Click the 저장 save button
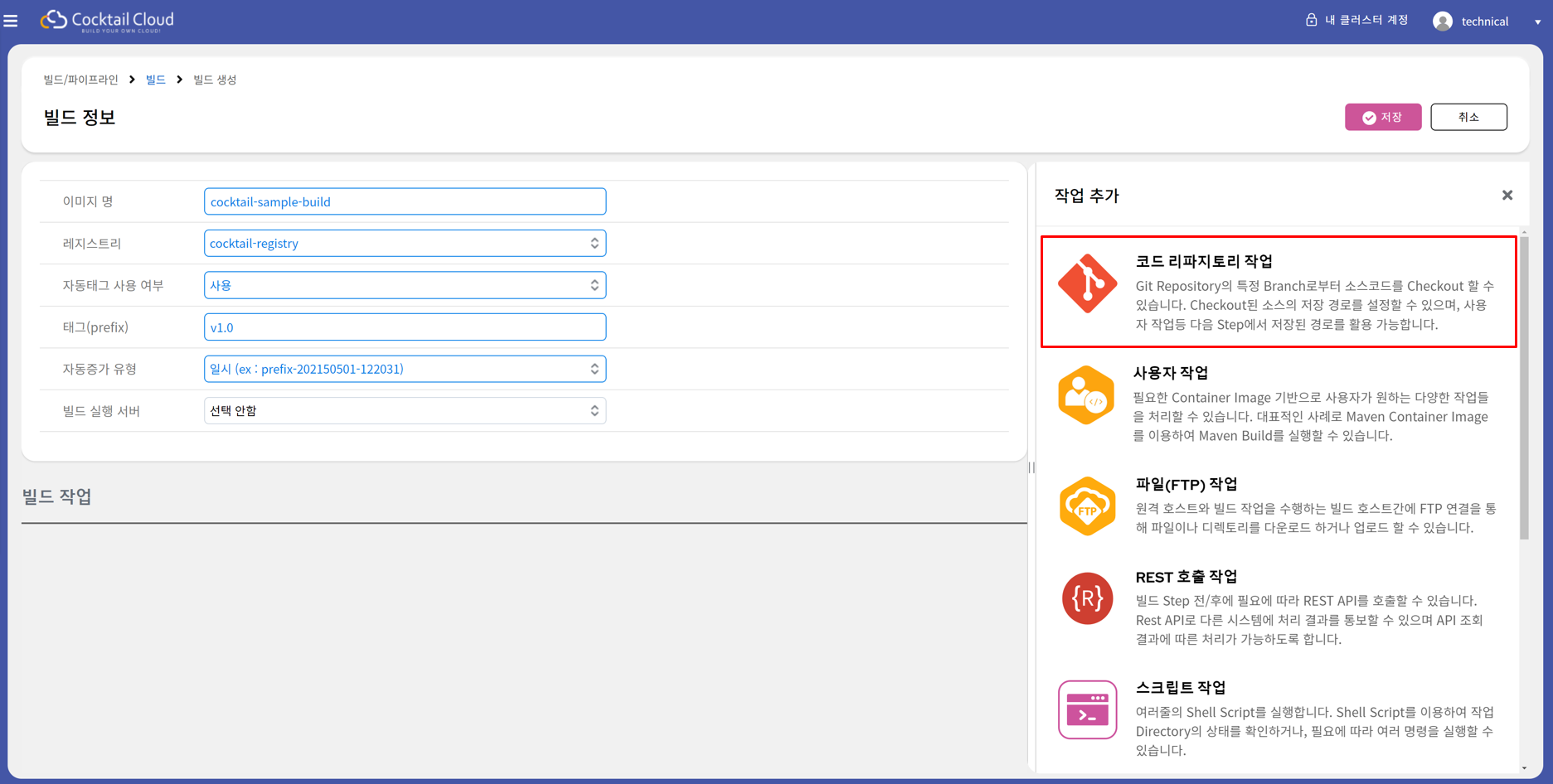This screenshot has height=784, width=1553. [x=1382, y=117]
